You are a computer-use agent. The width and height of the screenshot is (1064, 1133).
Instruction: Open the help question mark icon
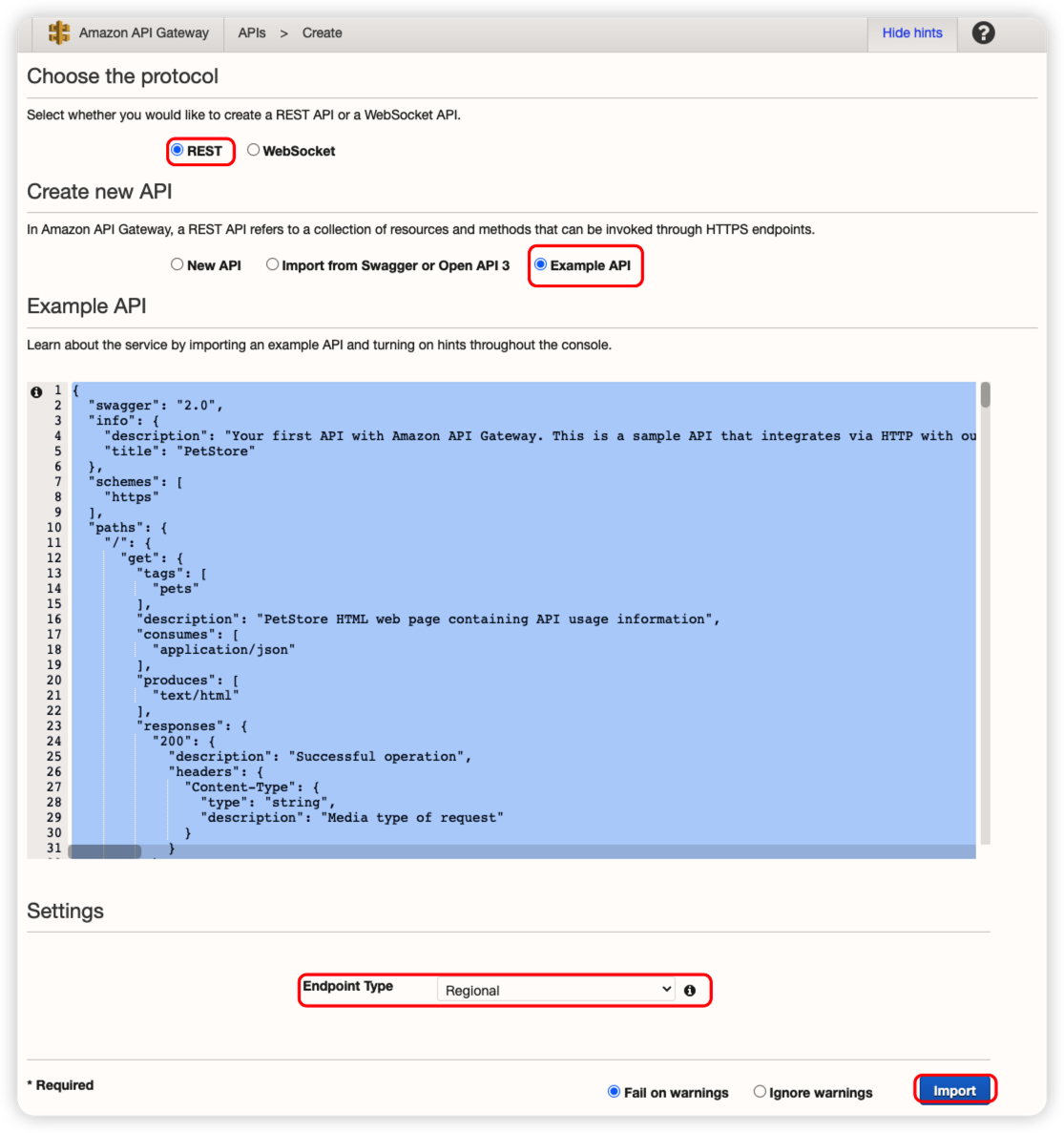(x=983, y=33)
